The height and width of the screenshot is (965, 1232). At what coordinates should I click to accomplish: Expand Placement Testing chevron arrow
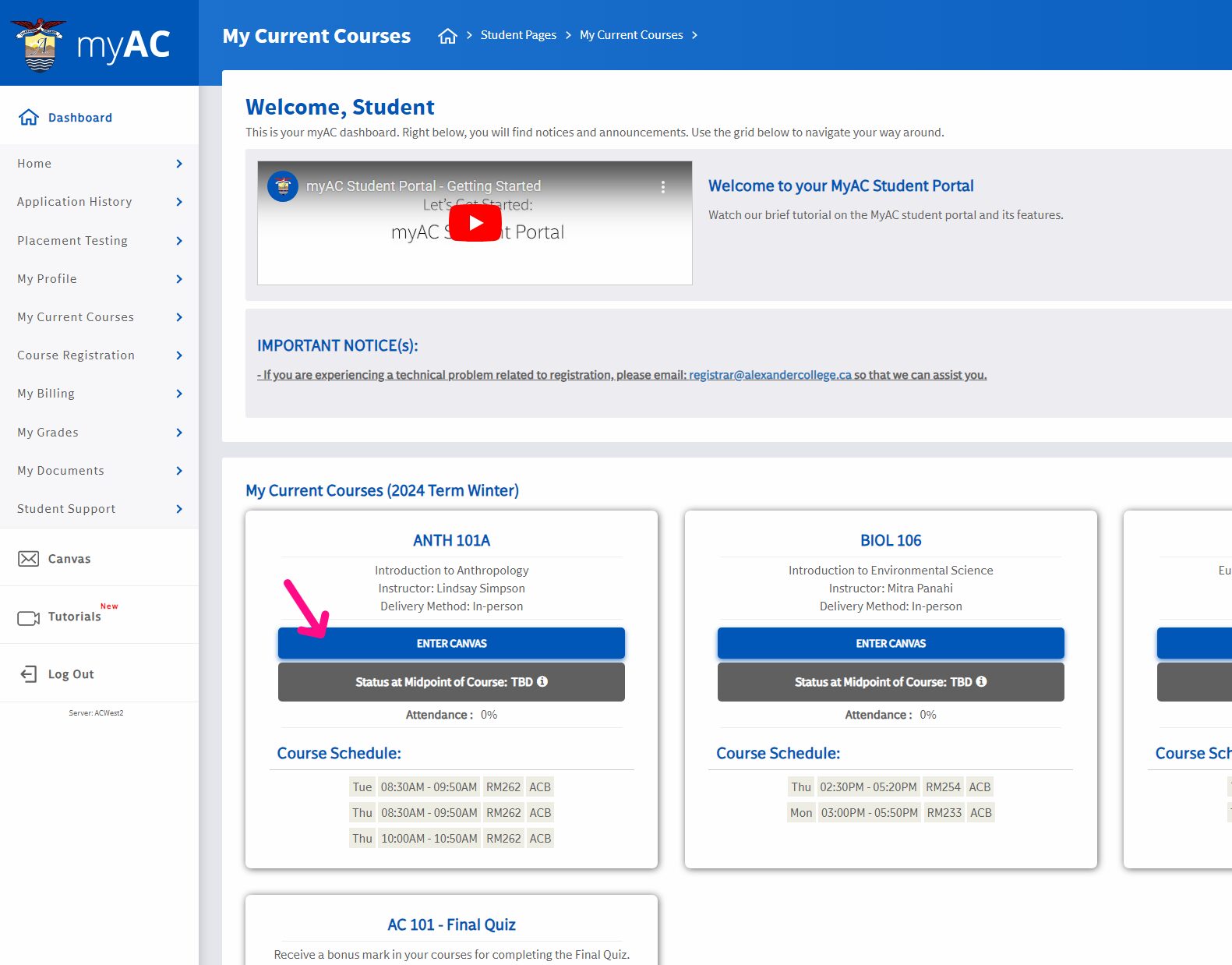[179, 241]
